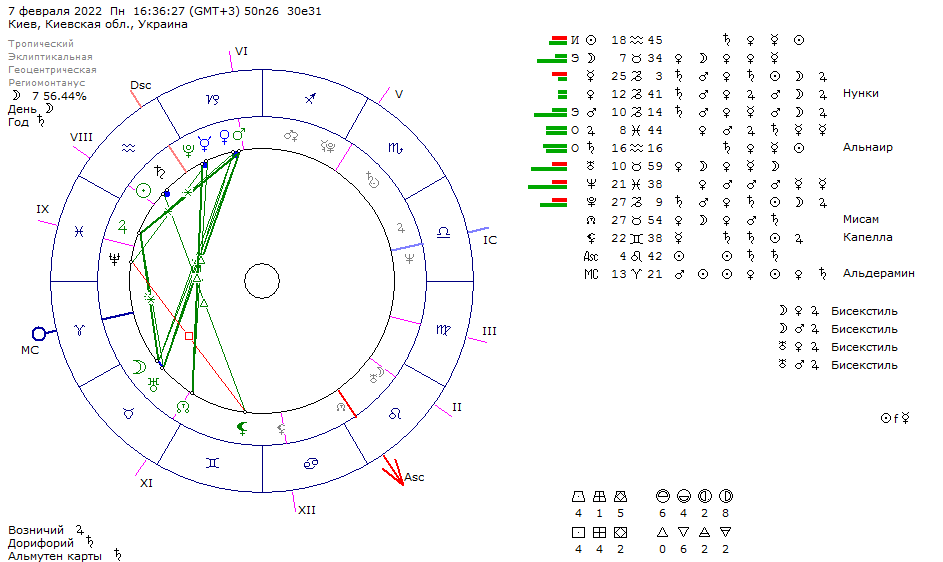Click the trapezoid-with-cross icon above count 1
Screen dimensions: 943x562
[x=599, y=496]
